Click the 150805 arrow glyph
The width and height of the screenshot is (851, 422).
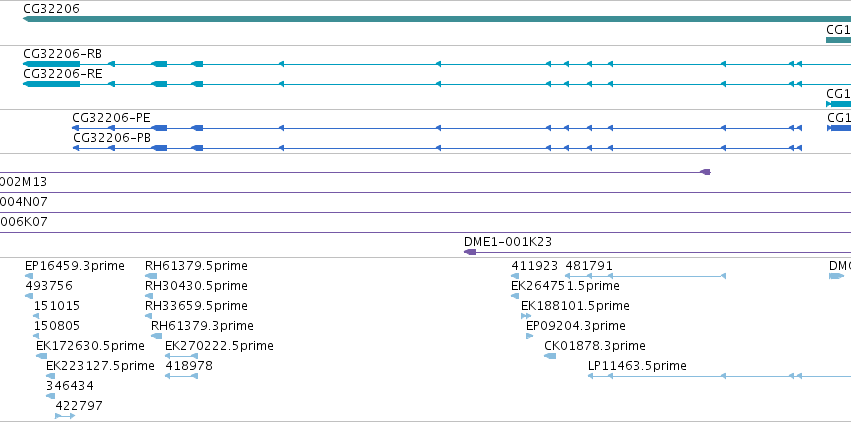(x=36, y=336)
